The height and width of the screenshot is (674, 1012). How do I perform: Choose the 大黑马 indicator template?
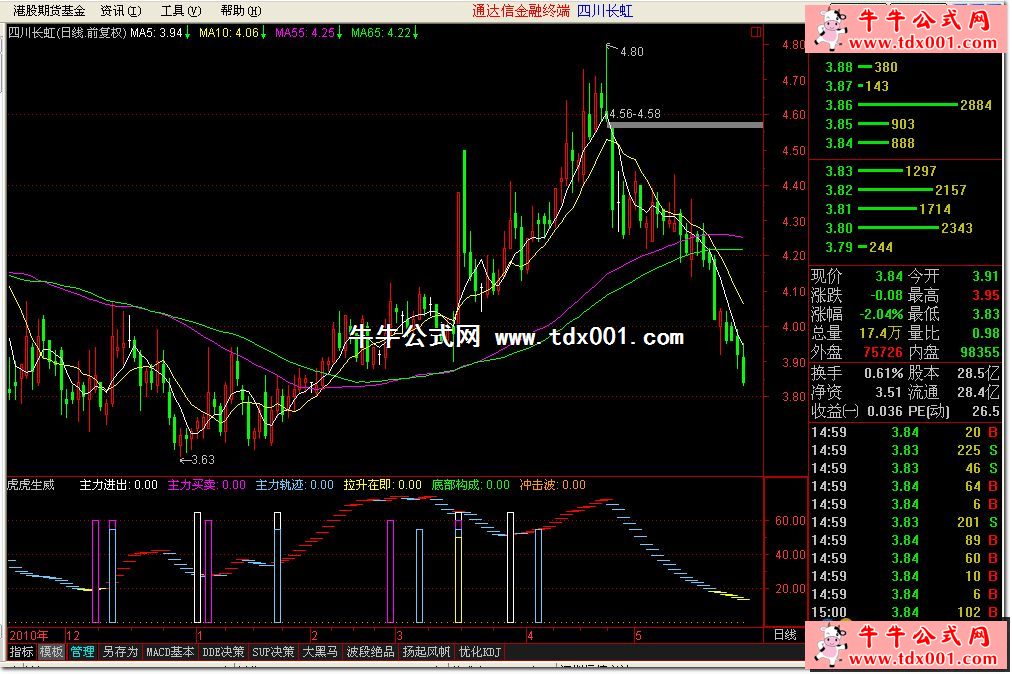[x=319, y=652]
